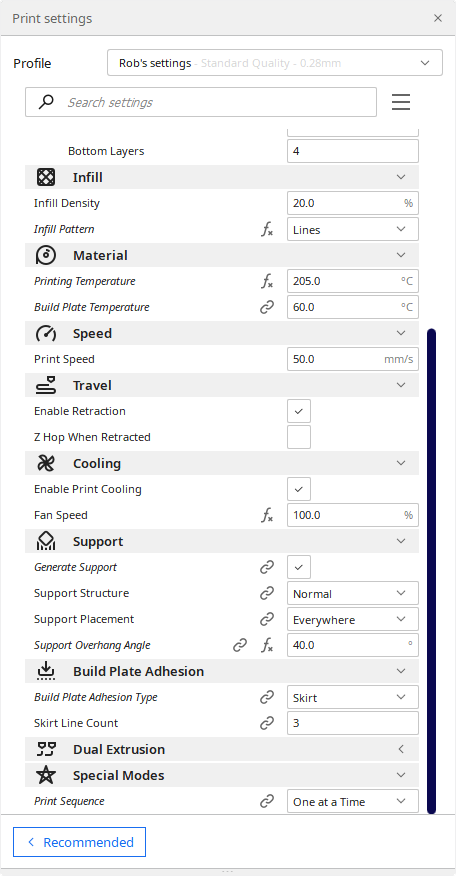The width and height of the screenshot is (456, 876).
Task: Click the Fan Speed value field
Action: coord(353,515)
